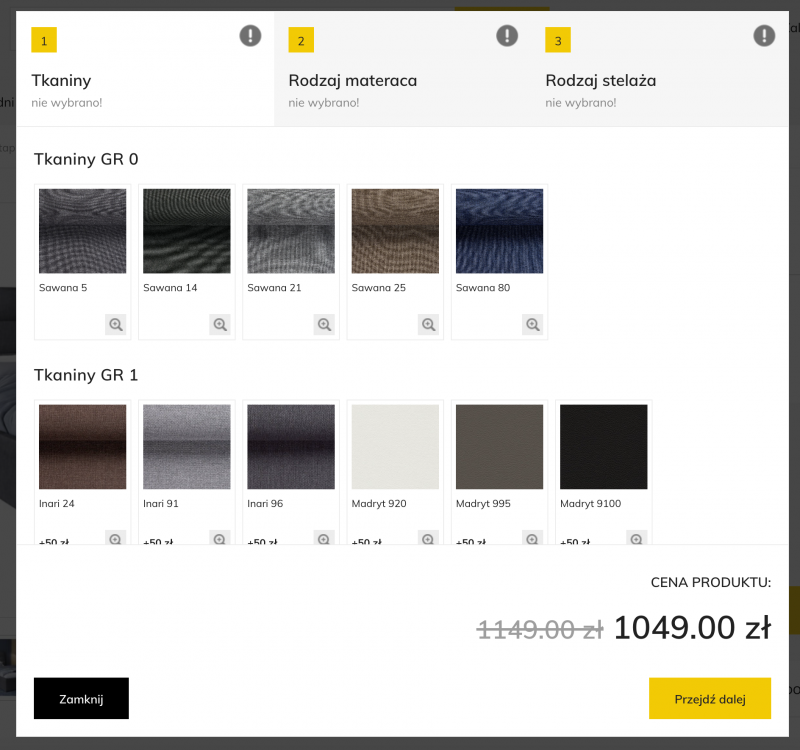This screenshot has height=750, width=800.
Task: Click the 'Inari 96' fabric name
Action: pyautogui.click(x=265, y=504)
